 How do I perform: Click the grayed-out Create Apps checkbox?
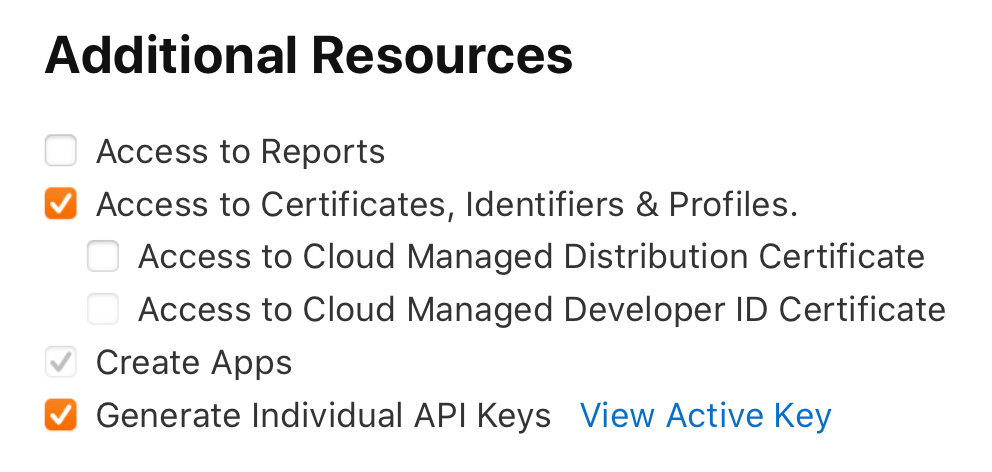pyautogui.click(x=61, y=362)
